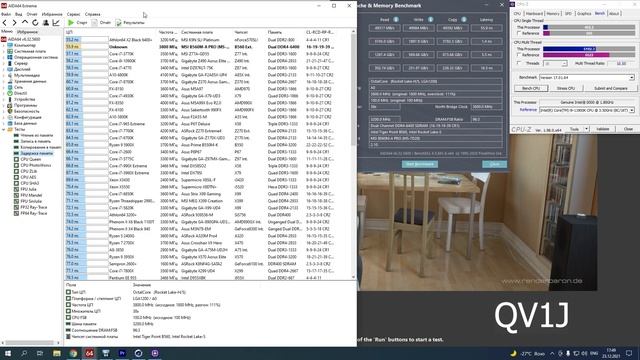The image size is (640, 360).
Task: Switch to Memory tab in CPU-Z
Action: click(x=553, y=13)
